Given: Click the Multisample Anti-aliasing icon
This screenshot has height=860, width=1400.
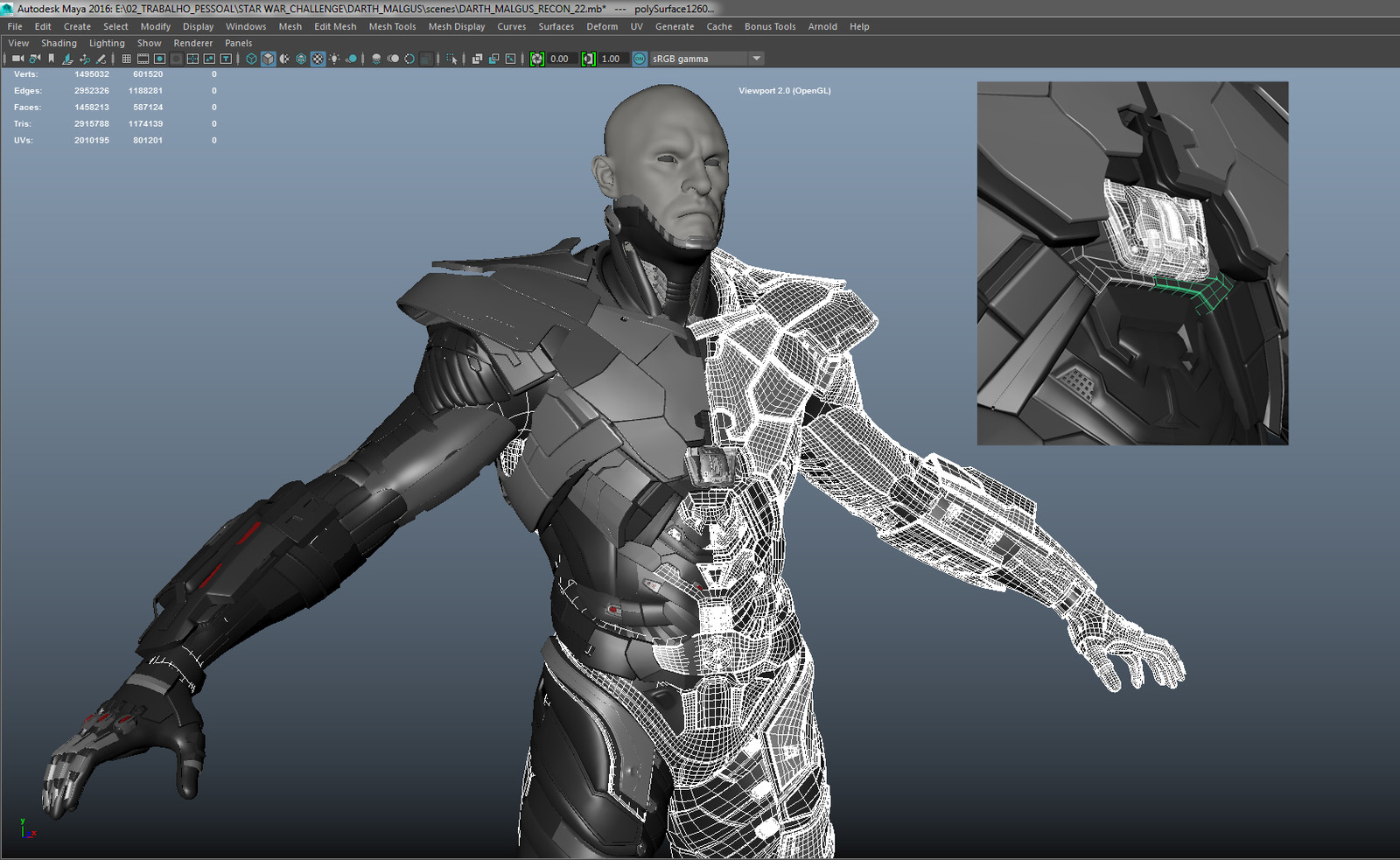Looking at the screenshot, I should point(409,59).
